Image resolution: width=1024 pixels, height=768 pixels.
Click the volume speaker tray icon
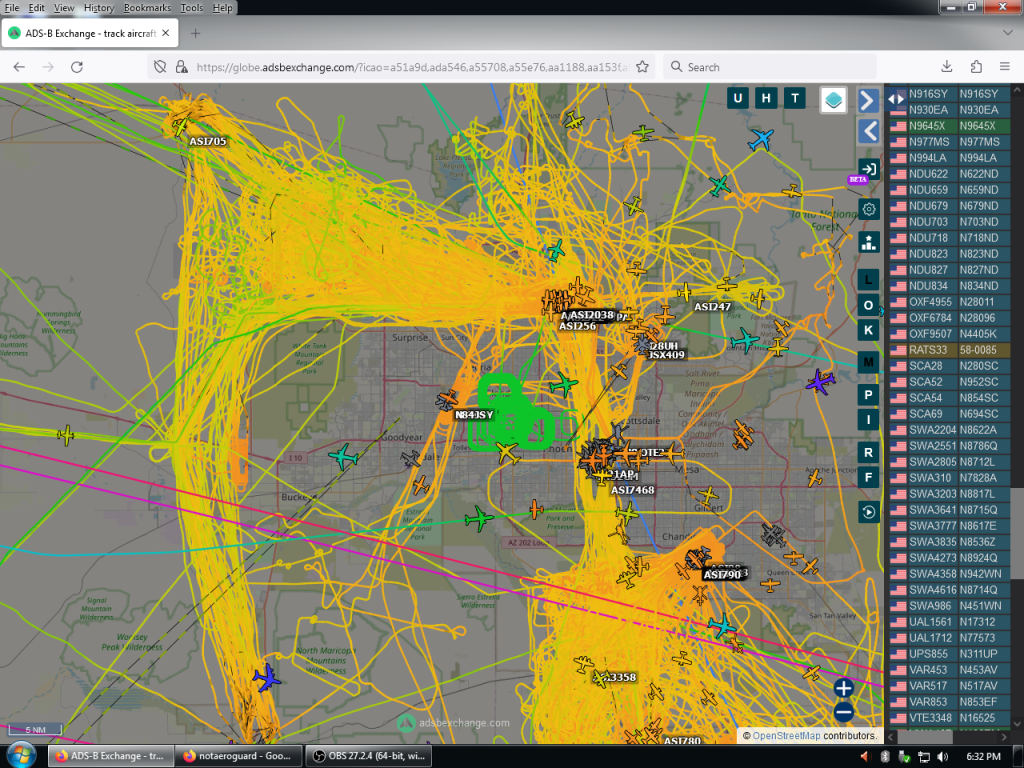tap(942, 756)
